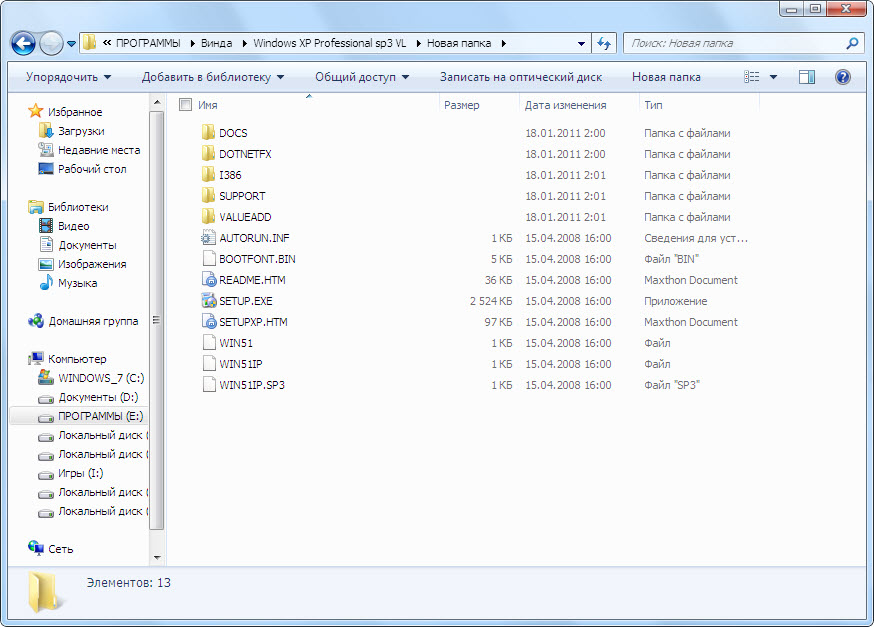Image resolution: width=874 pixels, height=627 pixels.
Task: Open the Добавить в библиотеку menu
Action: pyautogui.click(x=212, y=77)
